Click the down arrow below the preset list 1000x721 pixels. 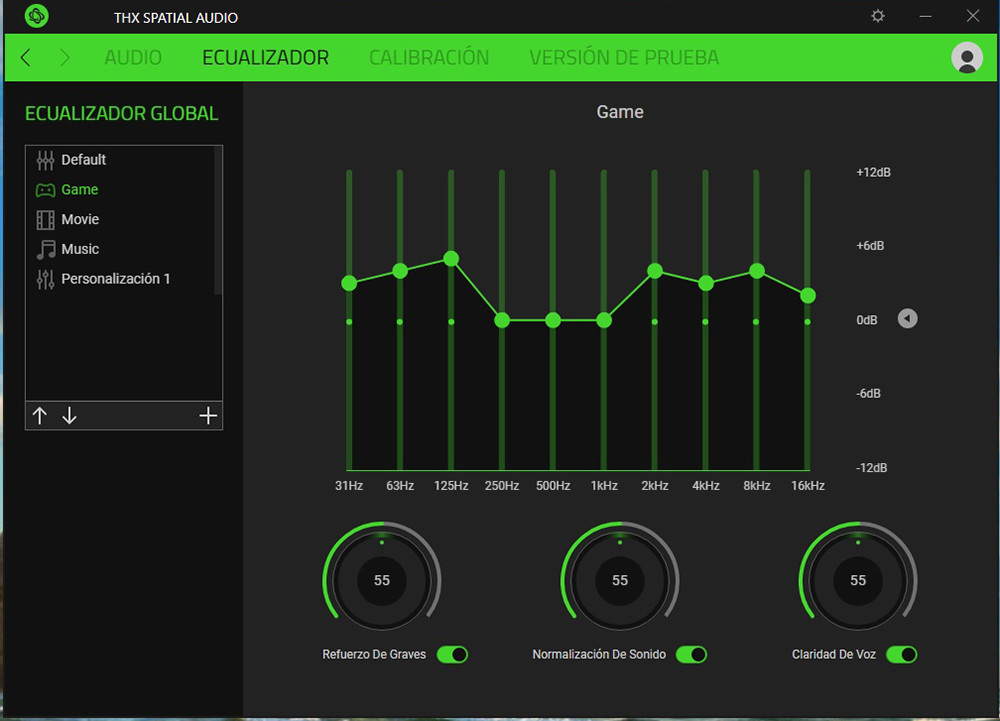(69, 415)
